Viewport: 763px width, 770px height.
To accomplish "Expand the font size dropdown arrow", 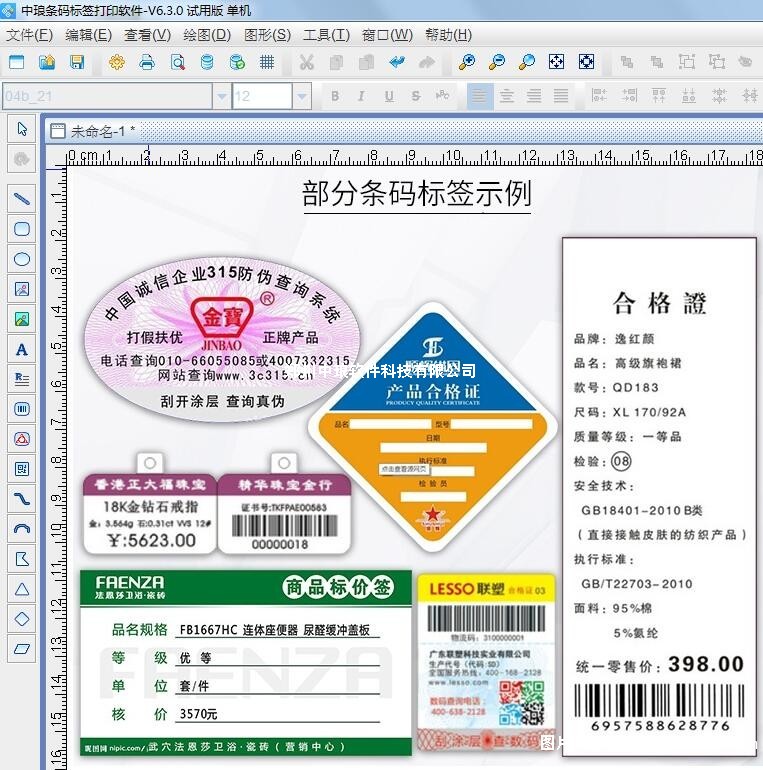I will tap(302, 96).
